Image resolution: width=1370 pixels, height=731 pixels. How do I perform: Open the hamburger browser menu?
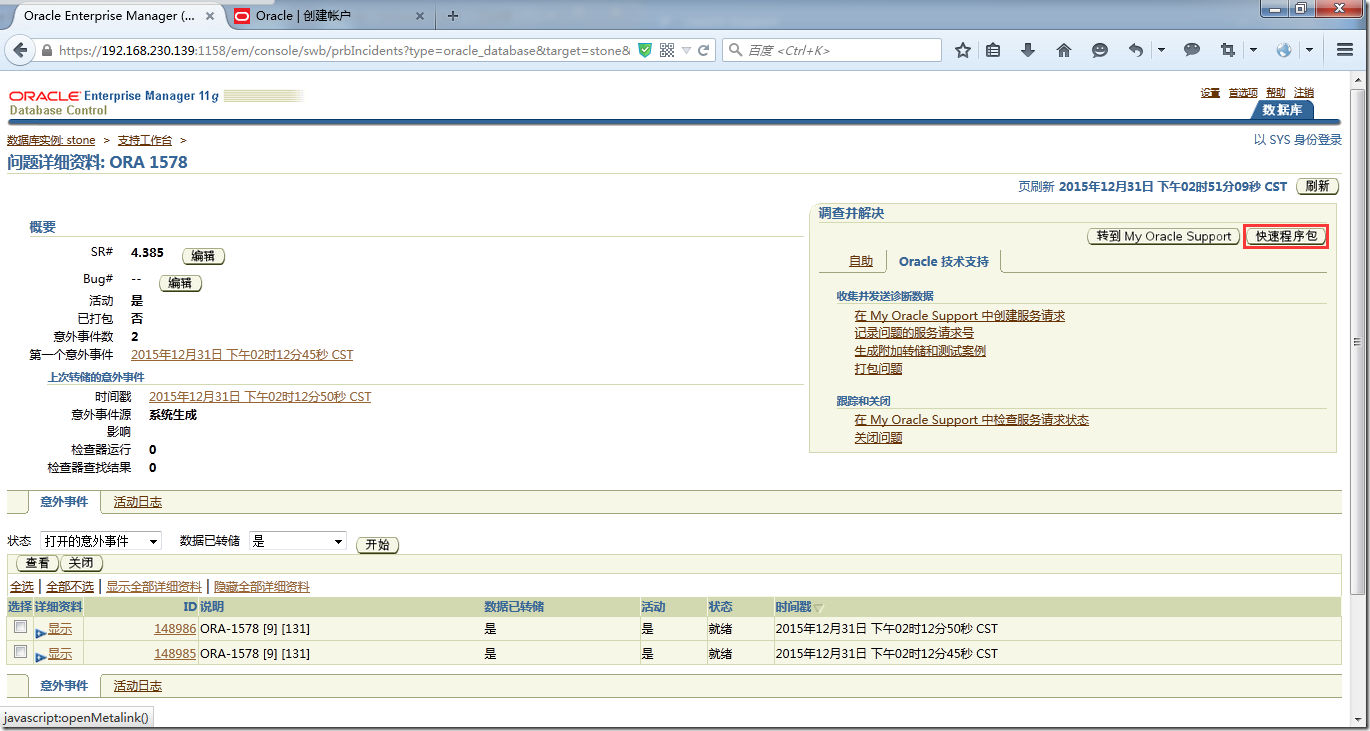1345,50
